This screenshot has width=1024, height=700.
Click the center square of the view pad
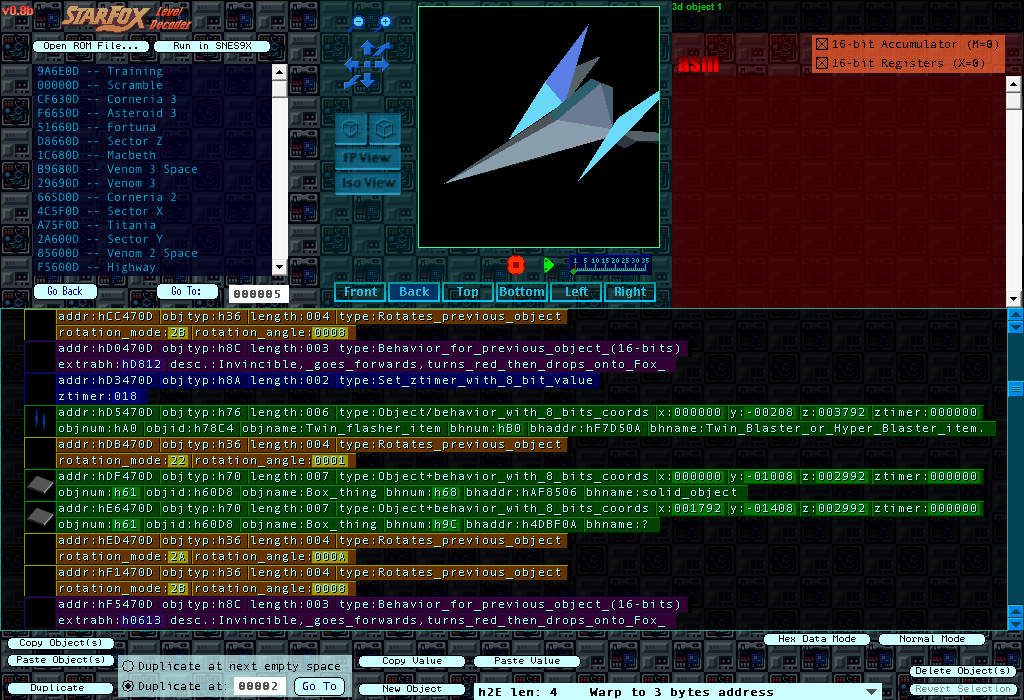[367, 65]
